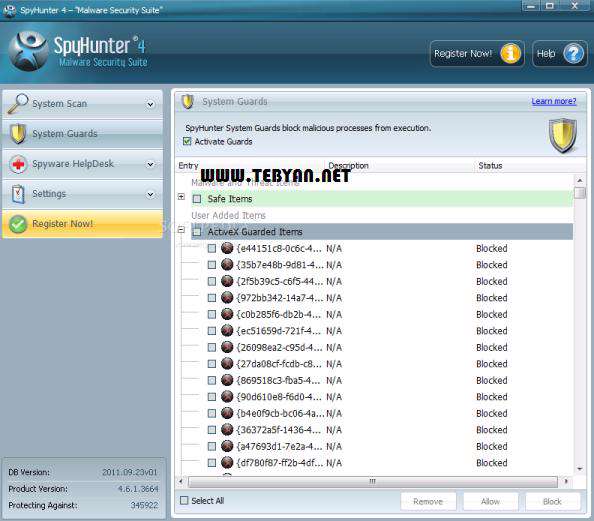Click the horizontal scrollbar thumb

[373, 482]
